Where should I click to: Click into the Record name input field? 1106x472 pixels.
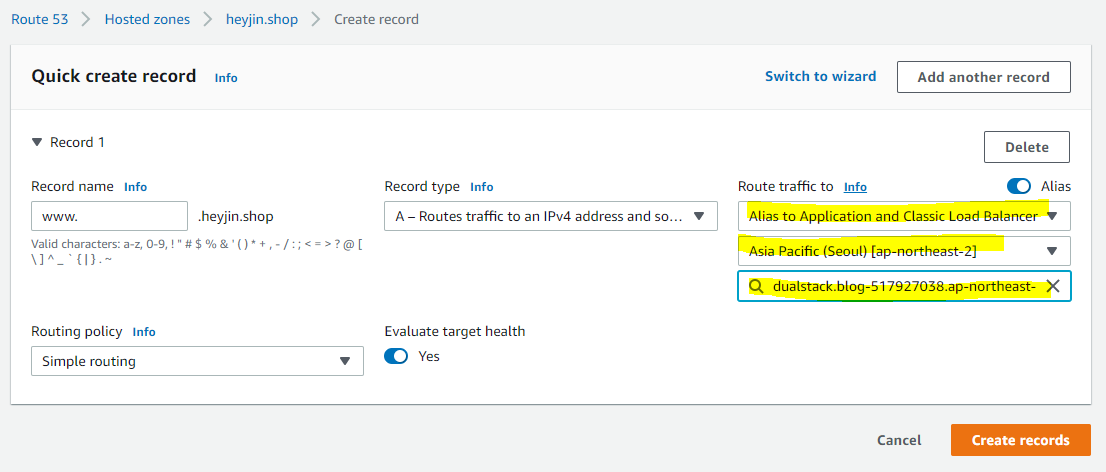[109, 216]
